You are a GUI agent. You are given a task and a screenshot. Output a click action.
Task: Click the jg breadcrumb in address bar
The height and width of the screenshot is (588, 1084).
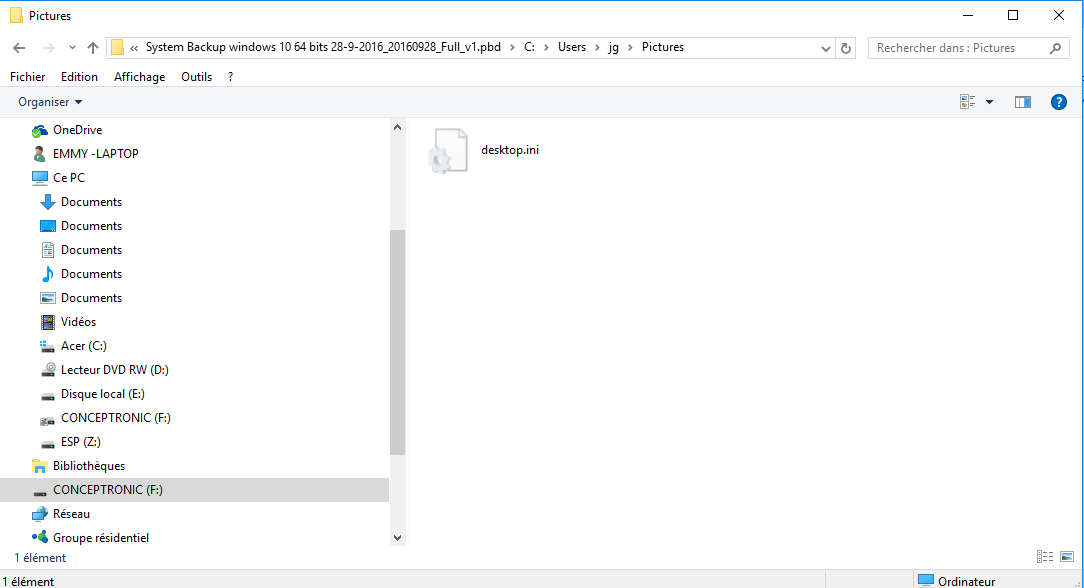tap(613, 47)
